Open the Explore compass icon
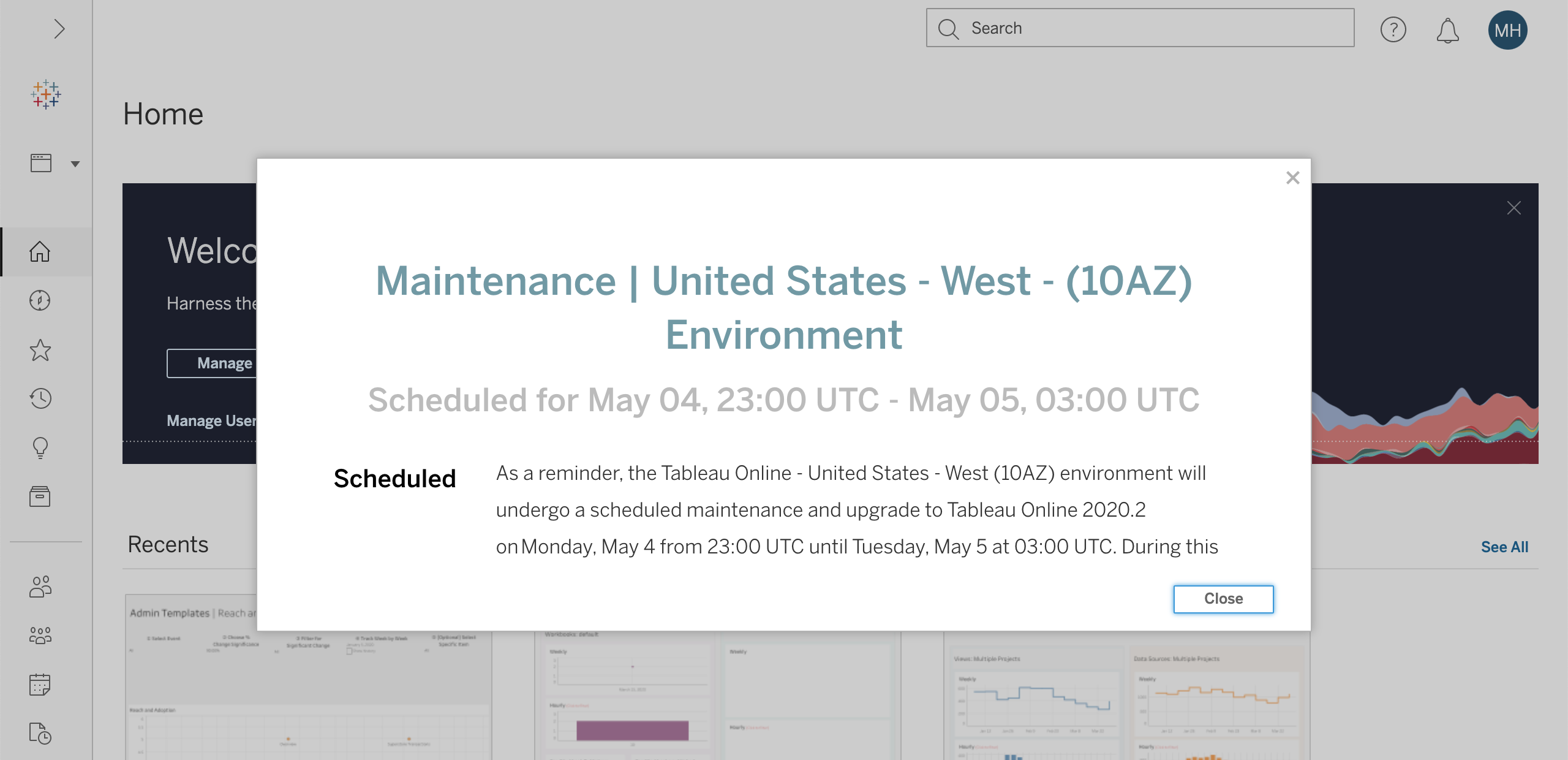Image resolution: width=1568 pixels, height=760 pixels. (x=40, y=300)
